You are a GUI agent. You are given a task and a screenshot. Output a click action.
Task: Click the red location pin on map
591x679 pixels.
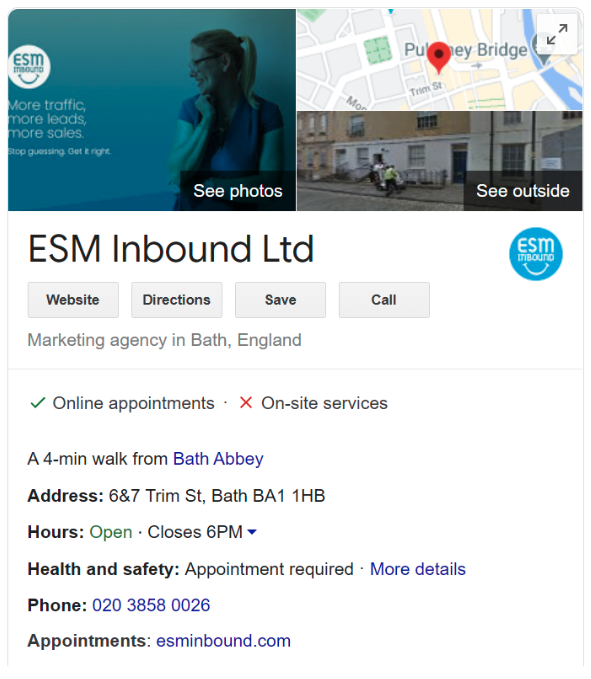coord(439,58)
